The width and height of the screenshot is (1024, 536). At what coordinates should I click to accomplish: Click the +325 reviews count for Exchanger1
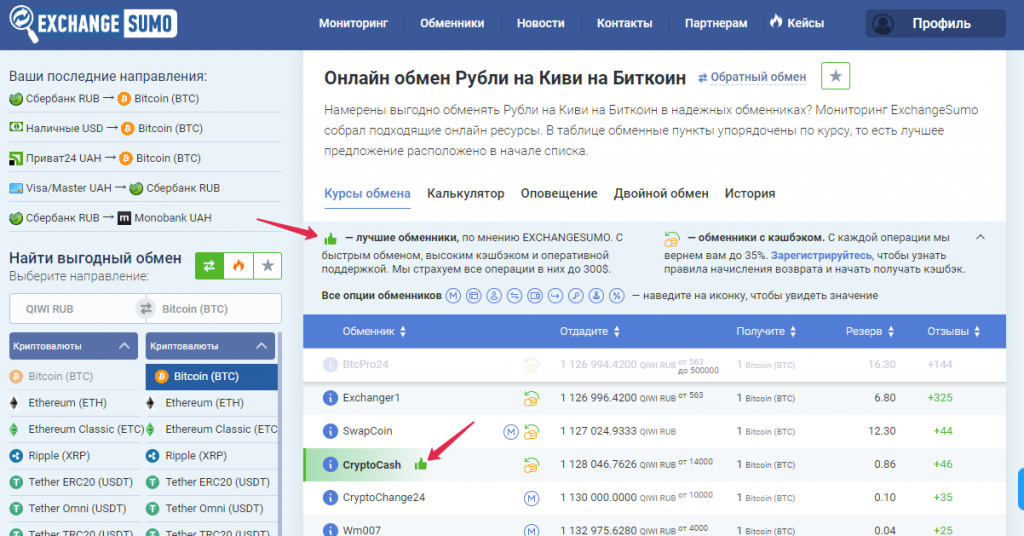tap(940, 398)
